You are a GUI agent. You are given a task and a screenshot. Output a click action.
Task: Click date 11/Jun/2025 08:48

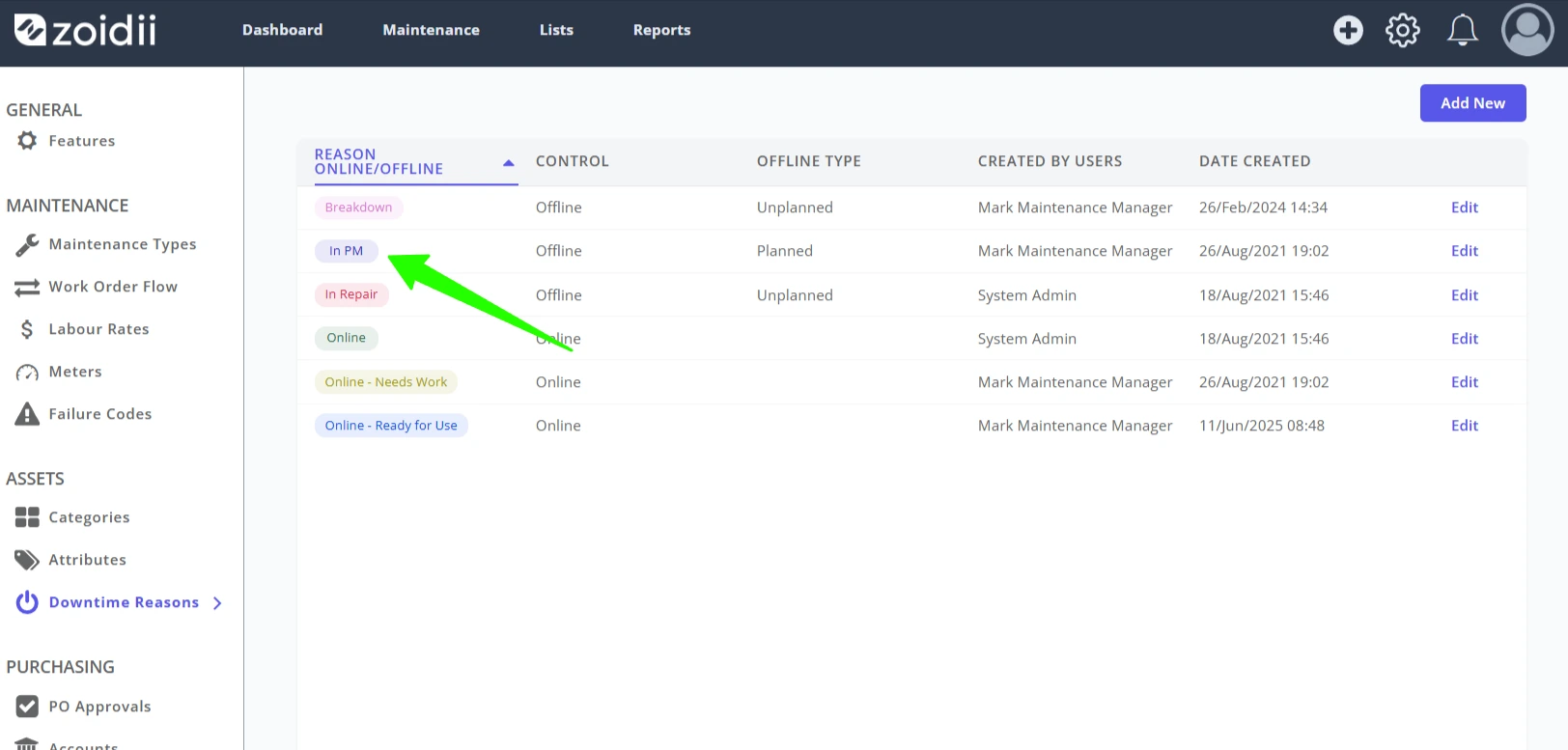[1262, 426]
